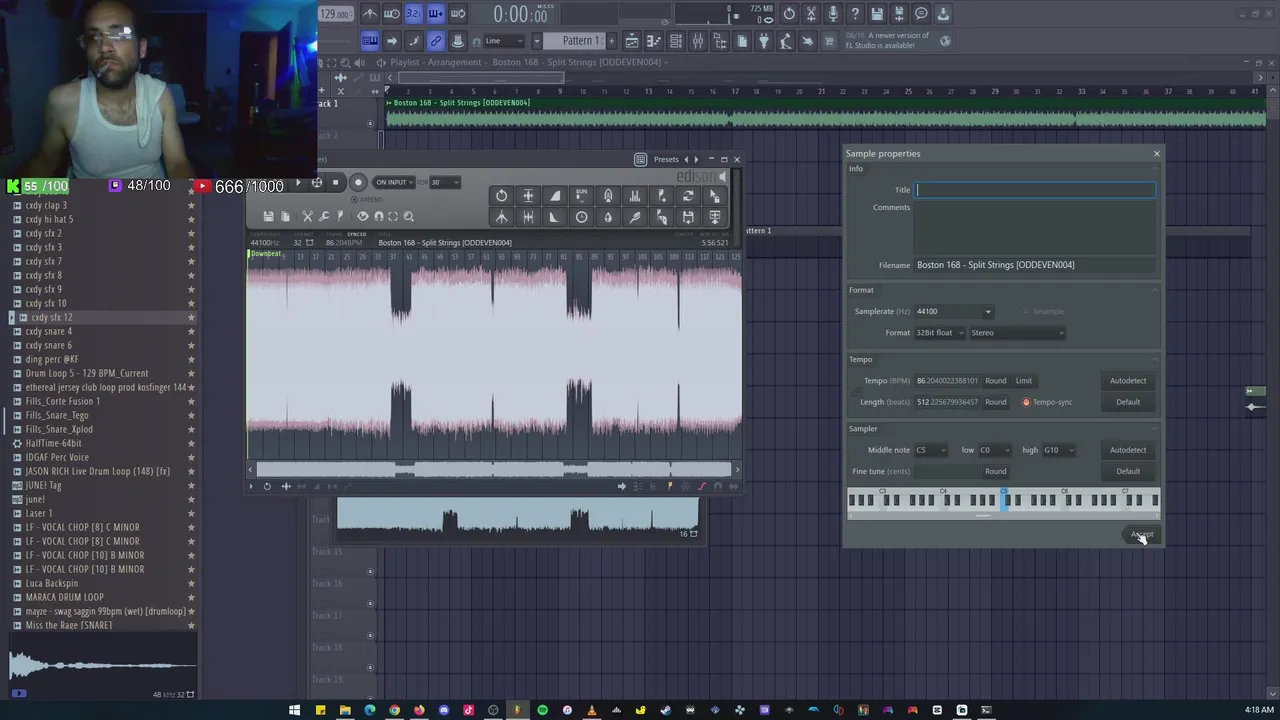Click FL Studio save disk icon
Screen dimensions: 1280x720
(x=877, y=14)
